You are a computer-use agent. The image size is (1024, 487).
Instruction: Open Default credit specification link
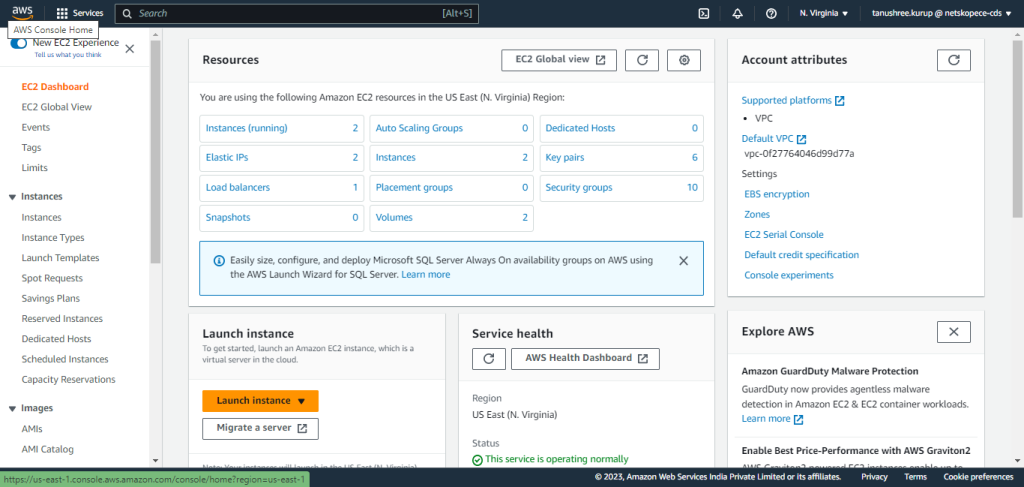tap(802, 255)
